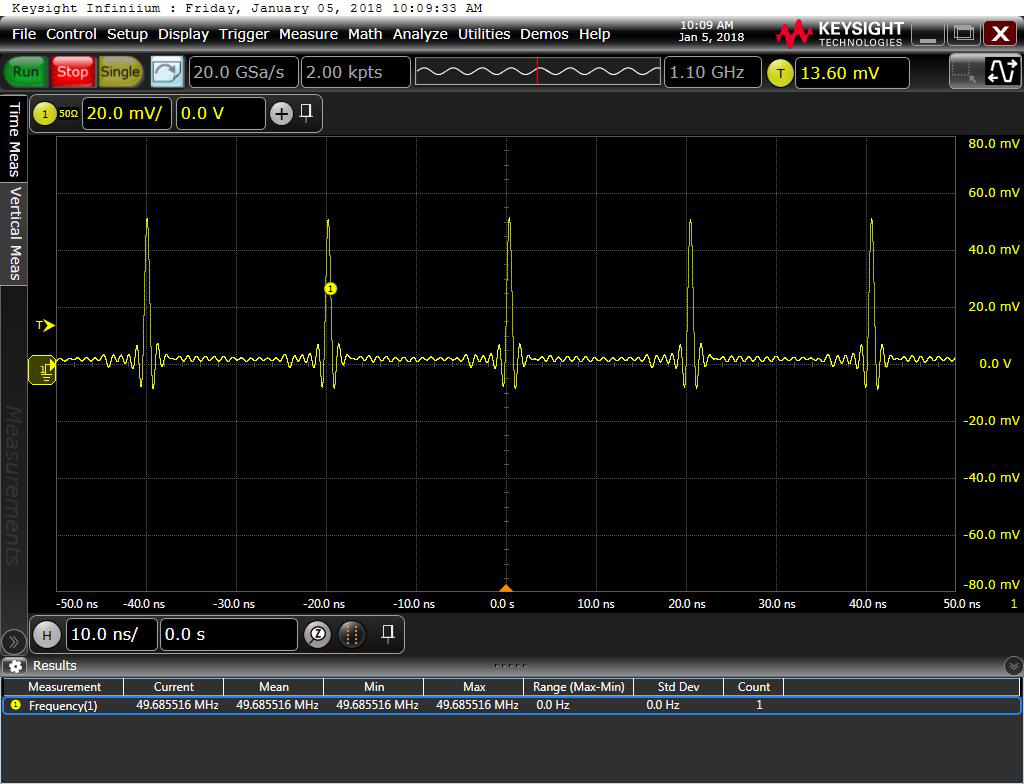Click the round H horizontal button

[46, 634]
